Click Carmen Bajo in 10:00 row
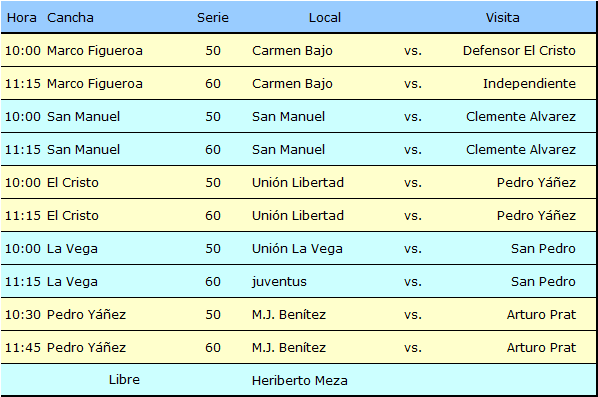The image size is (598, 397). point(292,50)
